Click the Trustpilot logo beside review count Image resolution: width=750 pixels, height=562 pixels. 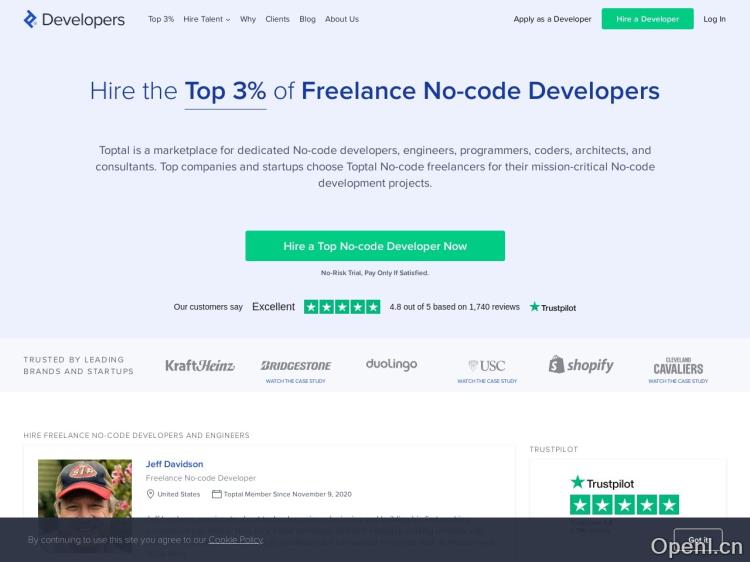point(552,307)
